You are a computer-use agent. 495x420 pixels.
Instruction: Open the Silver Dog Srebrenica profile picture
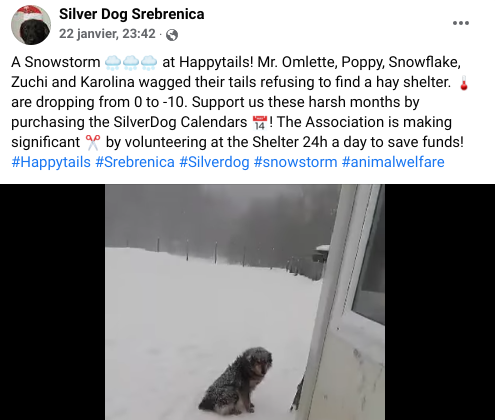click(31, 25)
